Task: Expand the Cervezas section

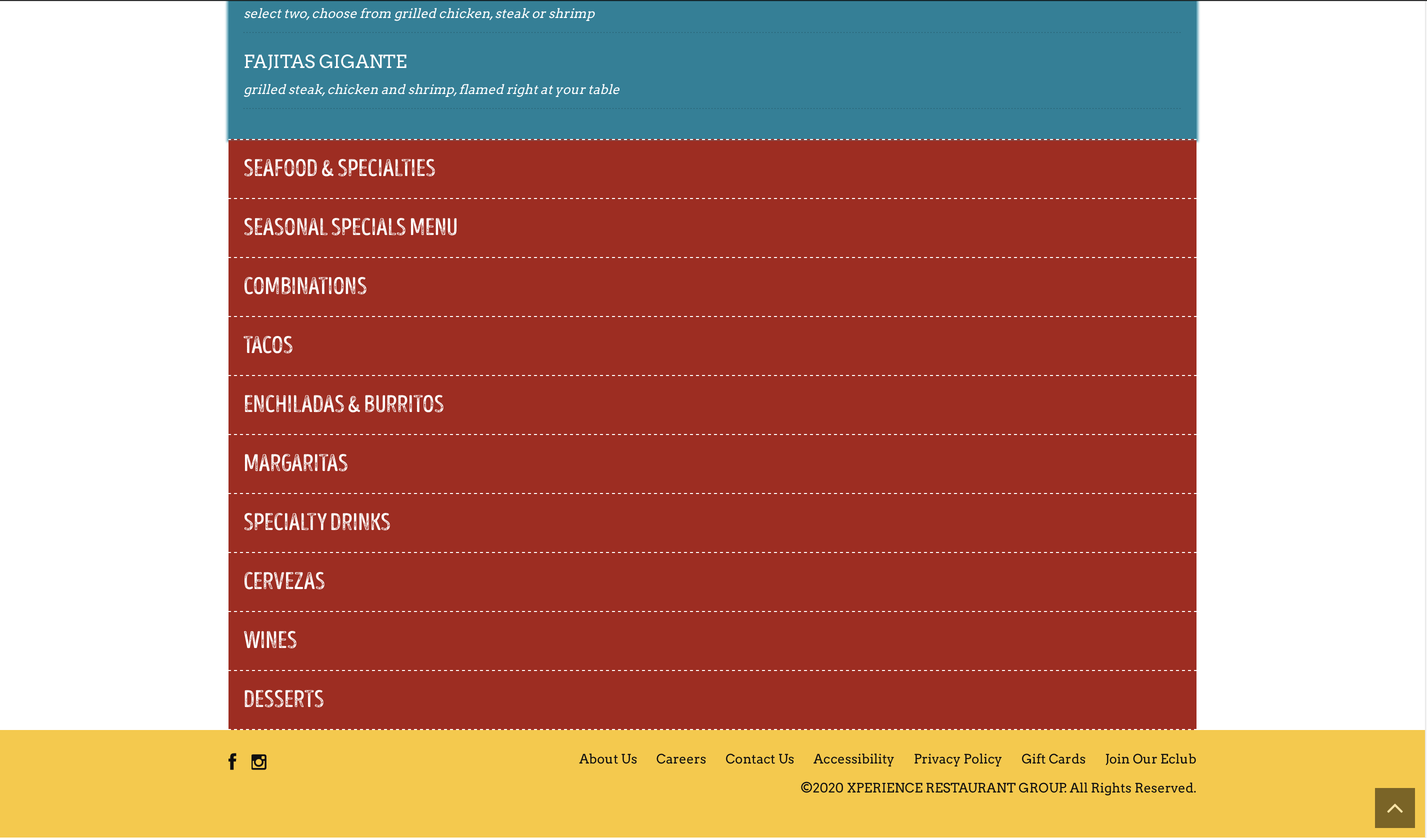Action: click(284, 581)
